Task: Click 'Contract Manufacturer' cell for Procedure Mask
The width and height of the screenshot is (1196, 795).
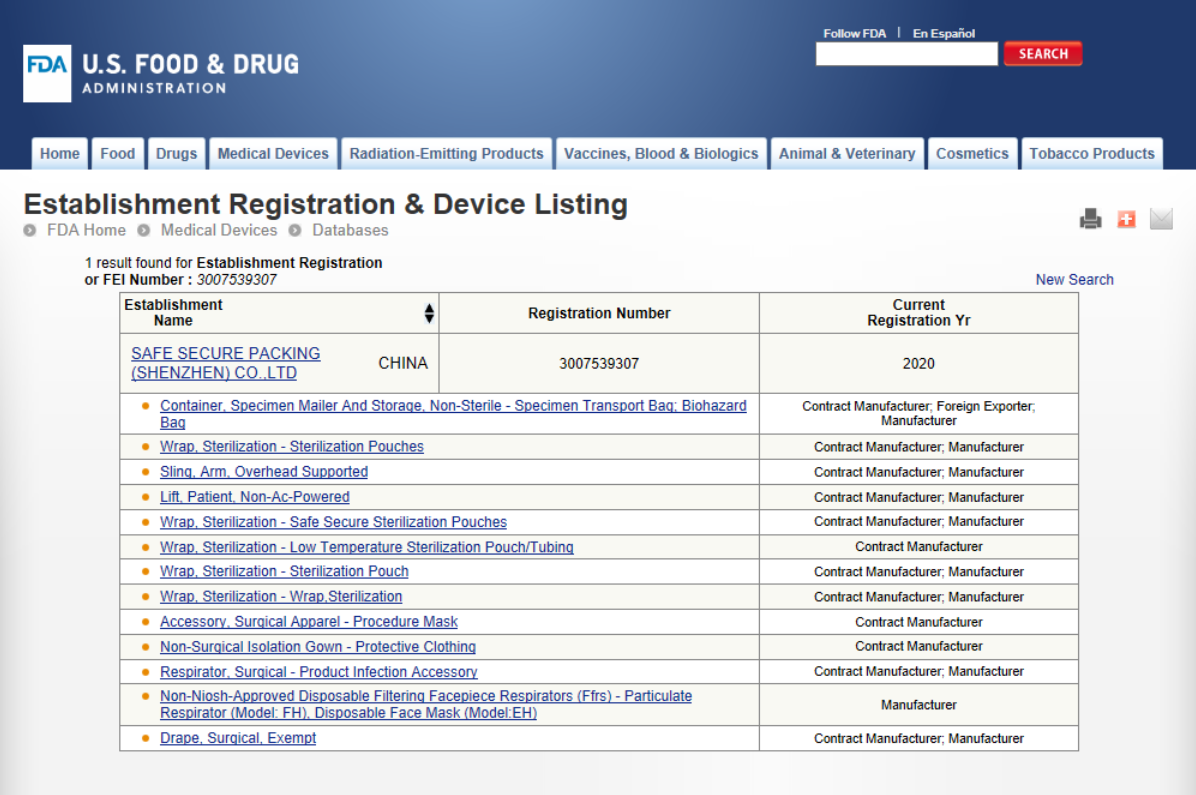Action: coord(918,622)
